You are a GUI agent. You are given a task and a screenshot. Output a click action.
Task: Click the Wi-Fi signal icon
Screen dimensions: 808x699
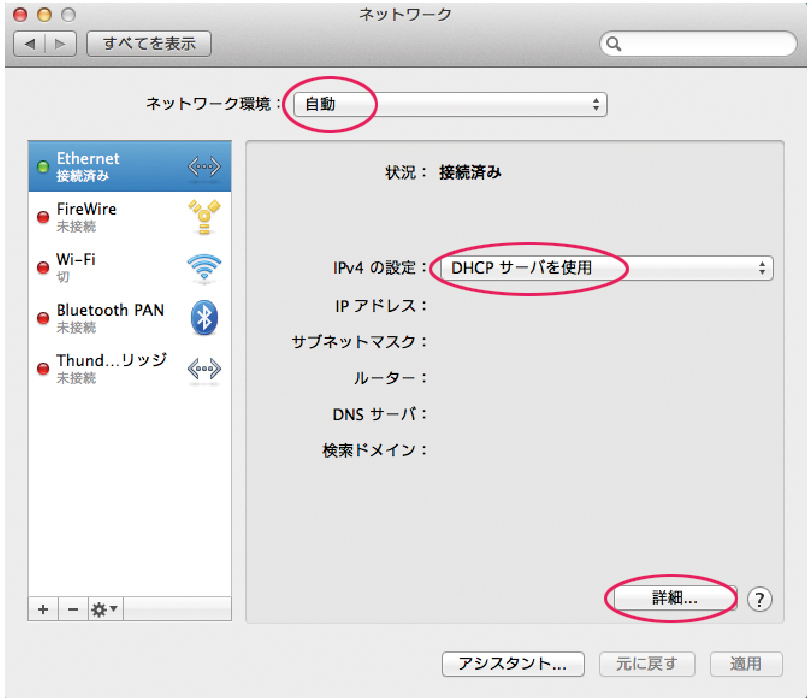tap(204, 268)
